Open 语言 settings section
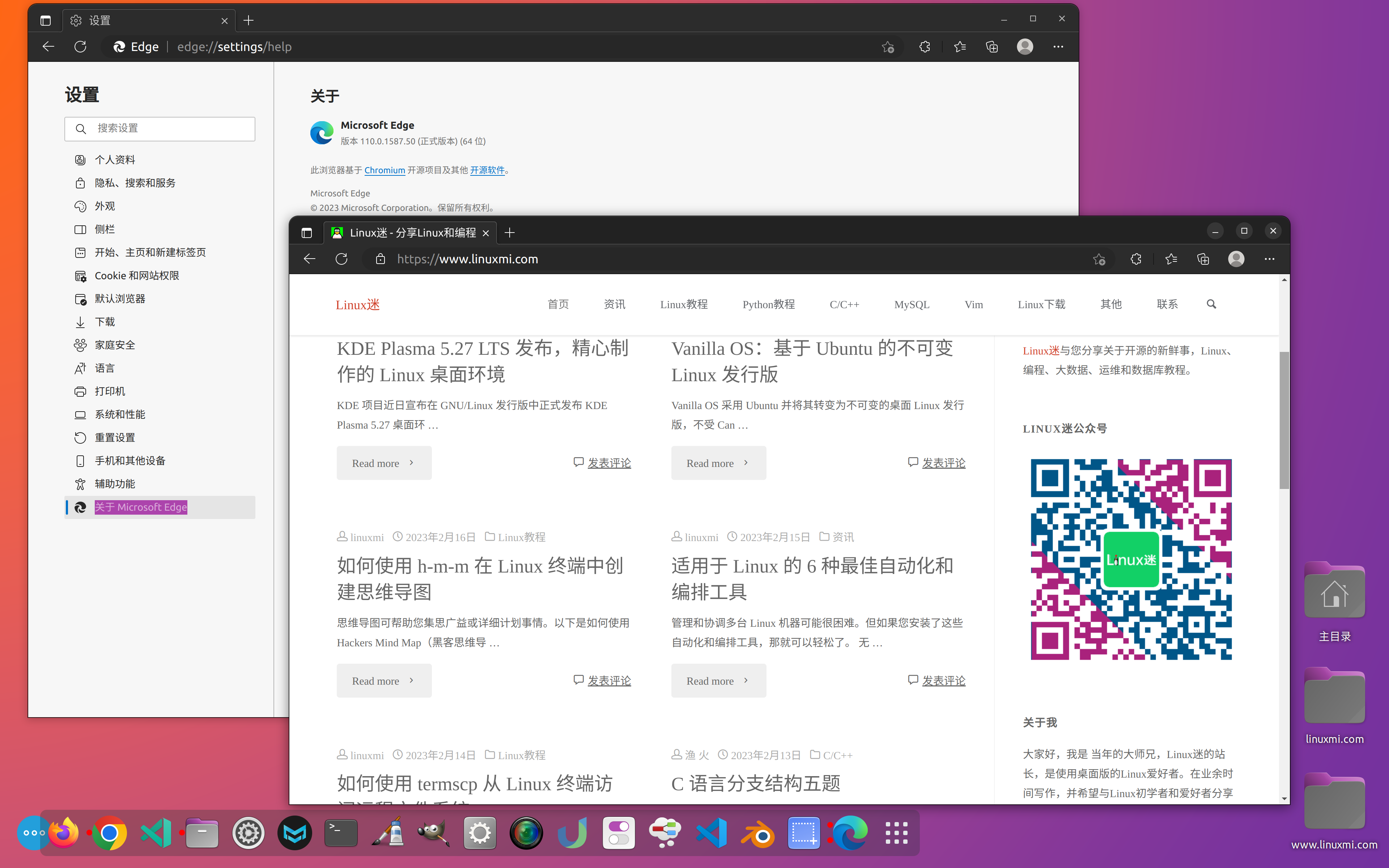 click(160, 368)
